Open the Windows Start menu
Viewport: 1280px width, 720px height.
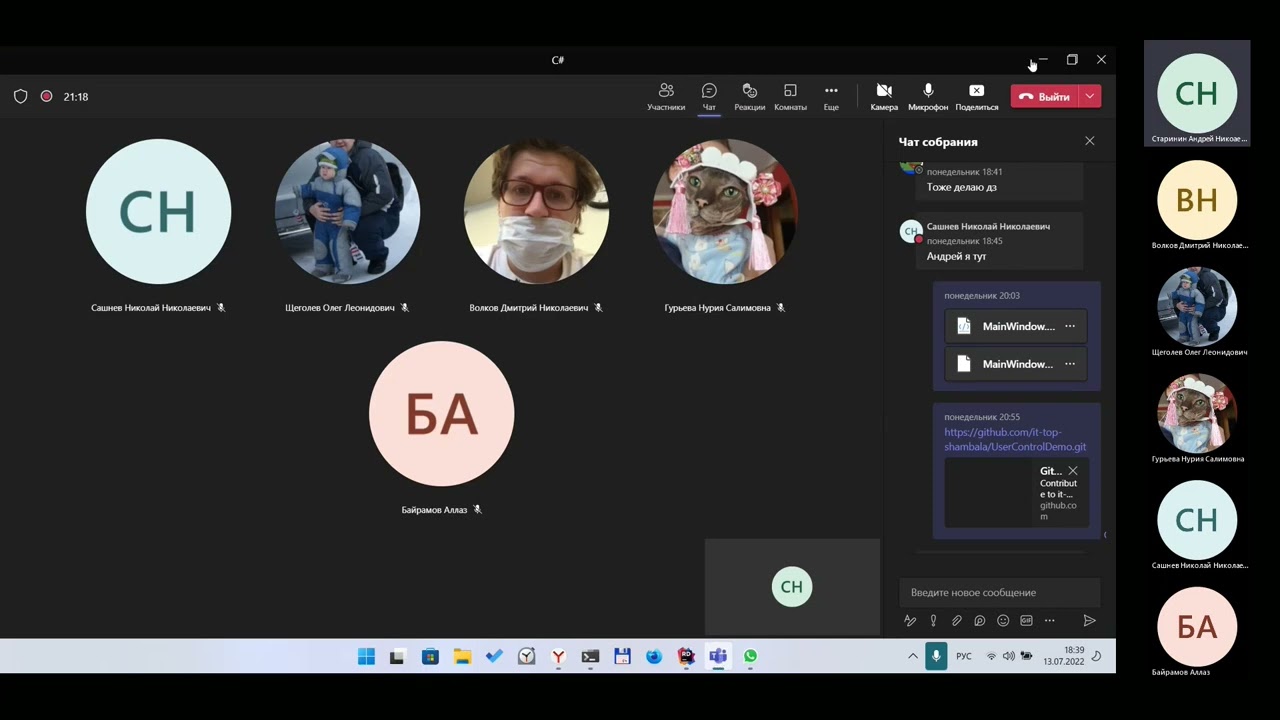[x=366, y=656]
